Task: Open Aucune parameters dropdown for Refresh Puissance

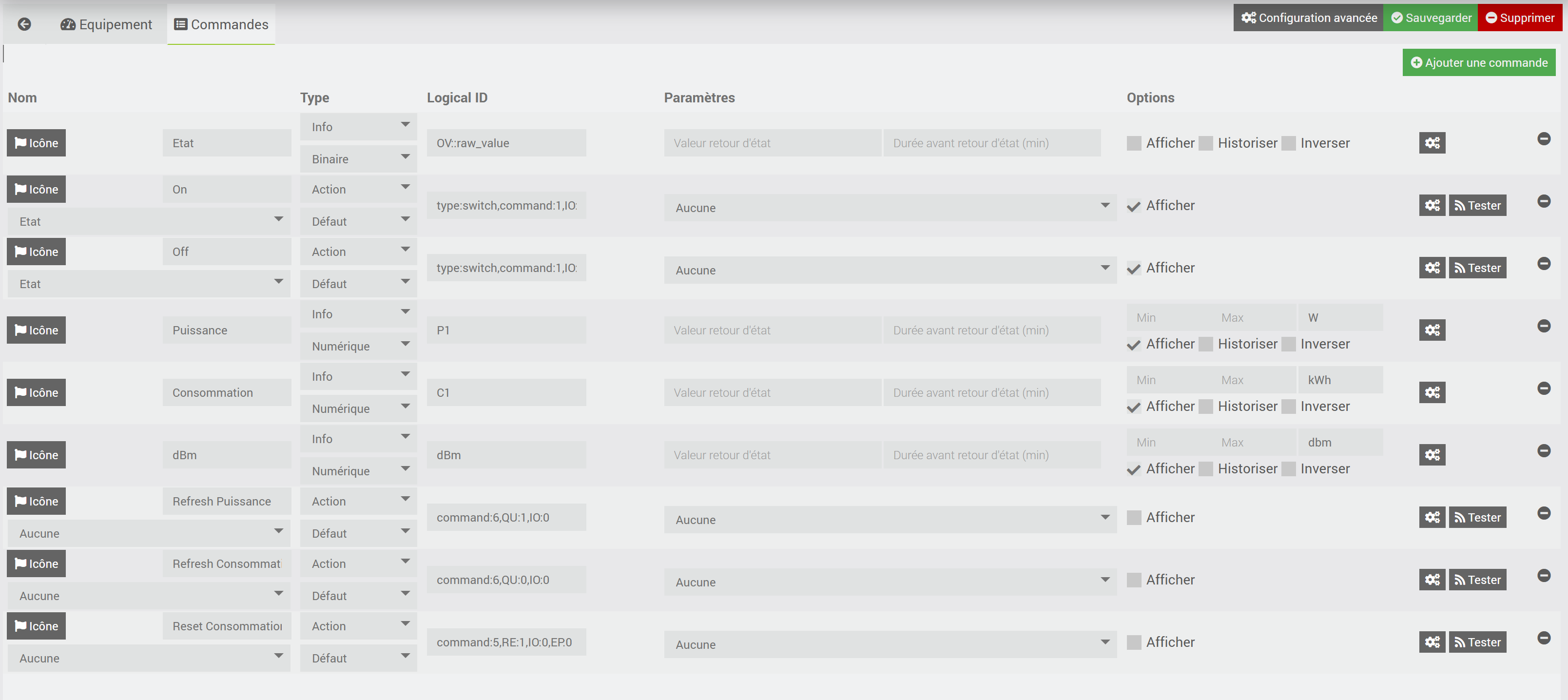Action: 890,520
